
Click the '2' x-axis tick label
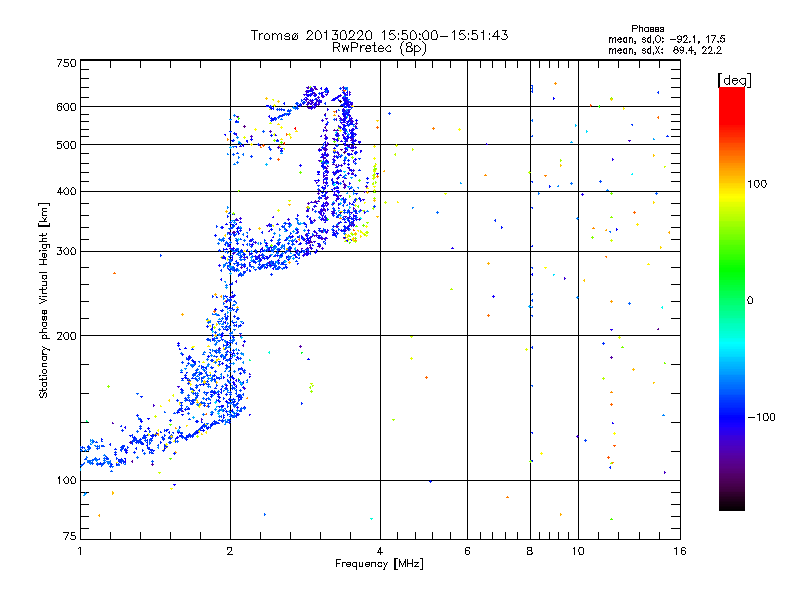click(230, 551)
